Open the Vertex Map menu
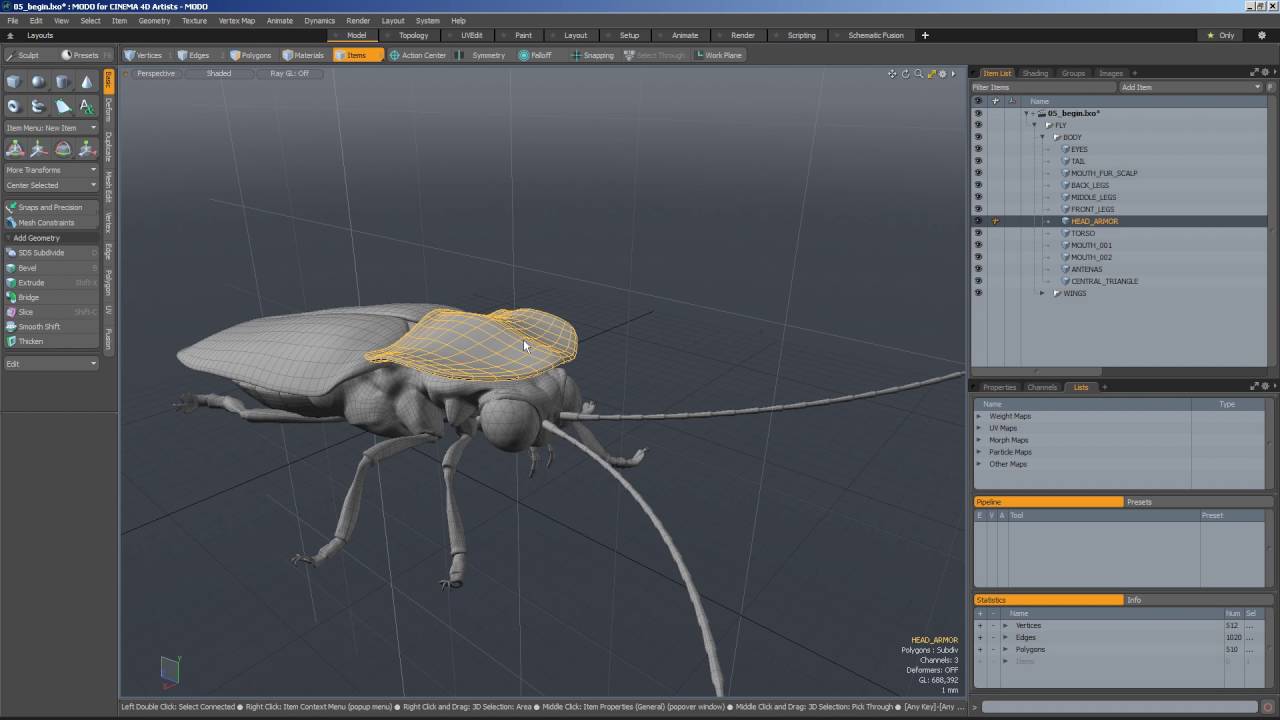 pos(236,20)
